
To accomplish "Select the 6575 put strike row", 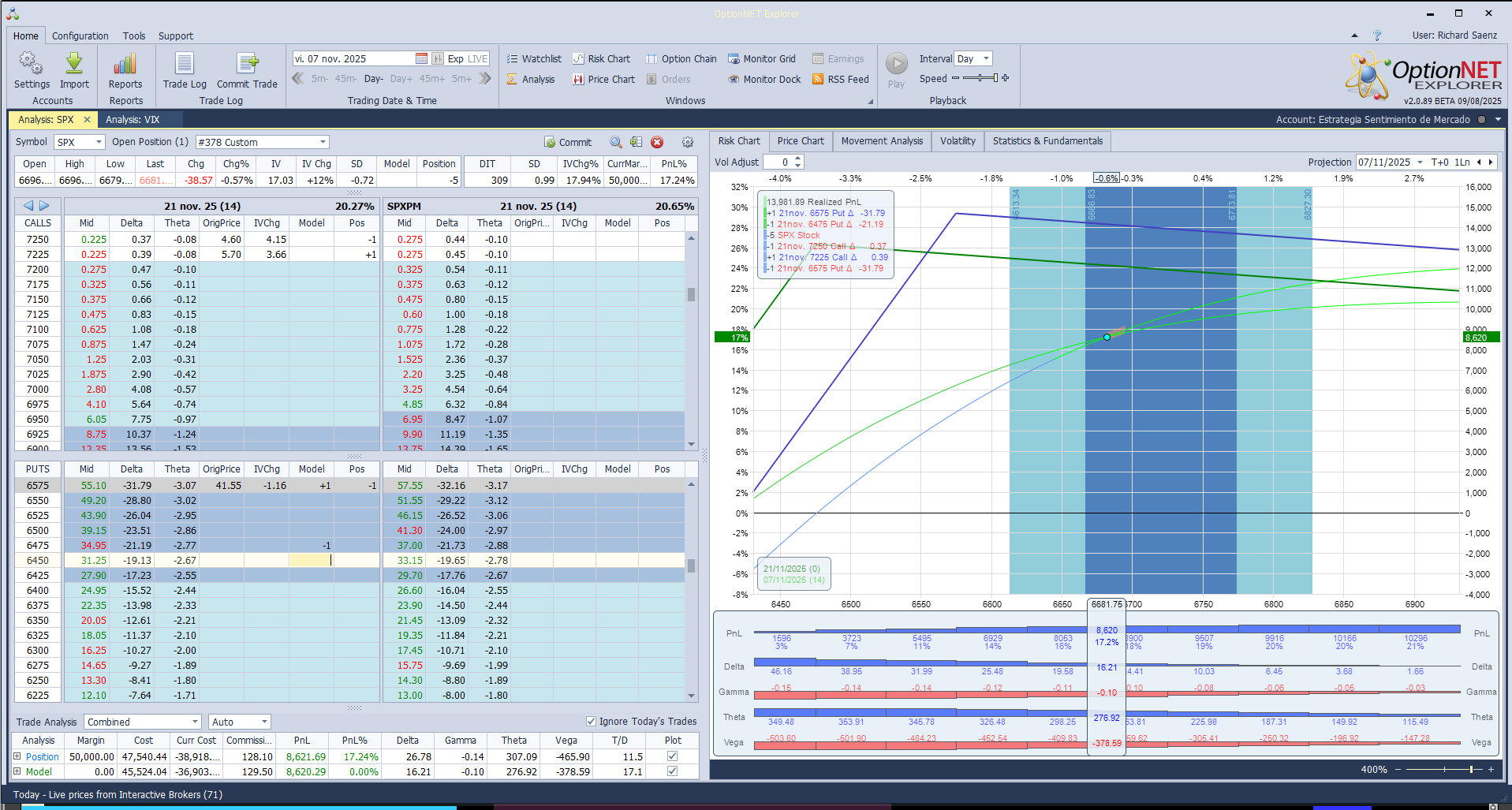I will point(37,485).
